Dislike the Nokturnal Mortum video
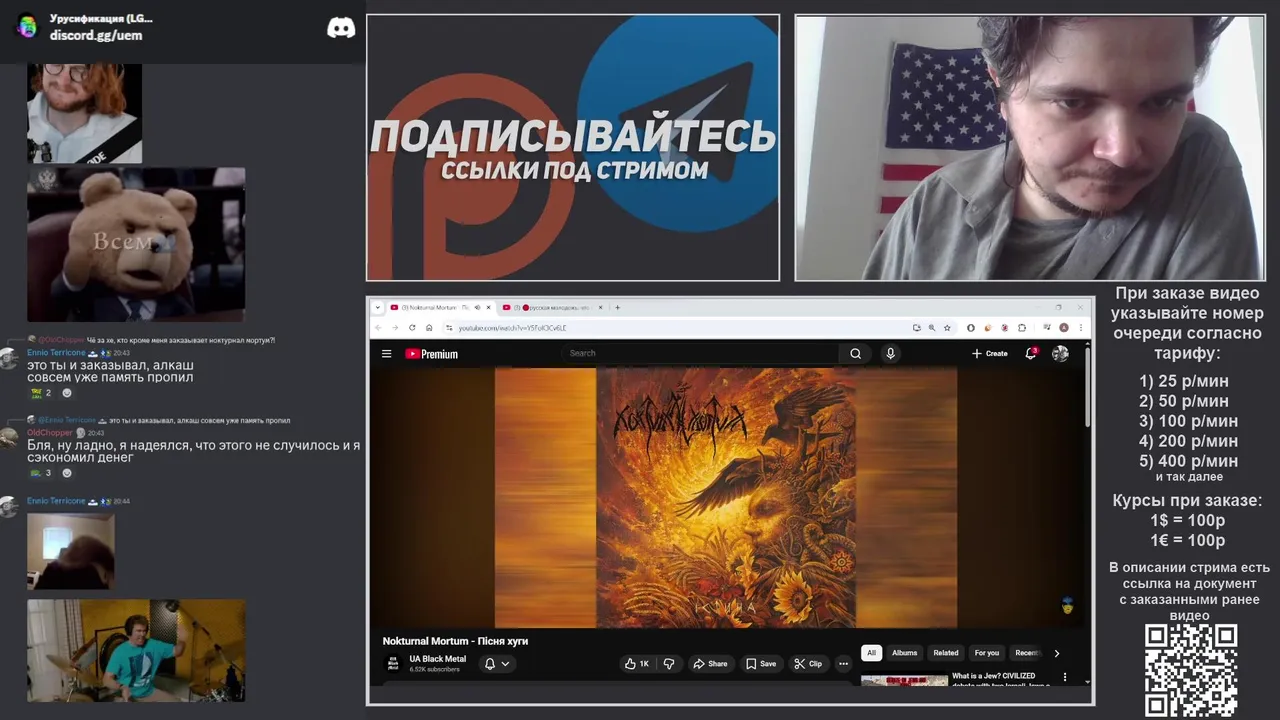The height and width of the screenshot is (720, 1280). point(669,663)
